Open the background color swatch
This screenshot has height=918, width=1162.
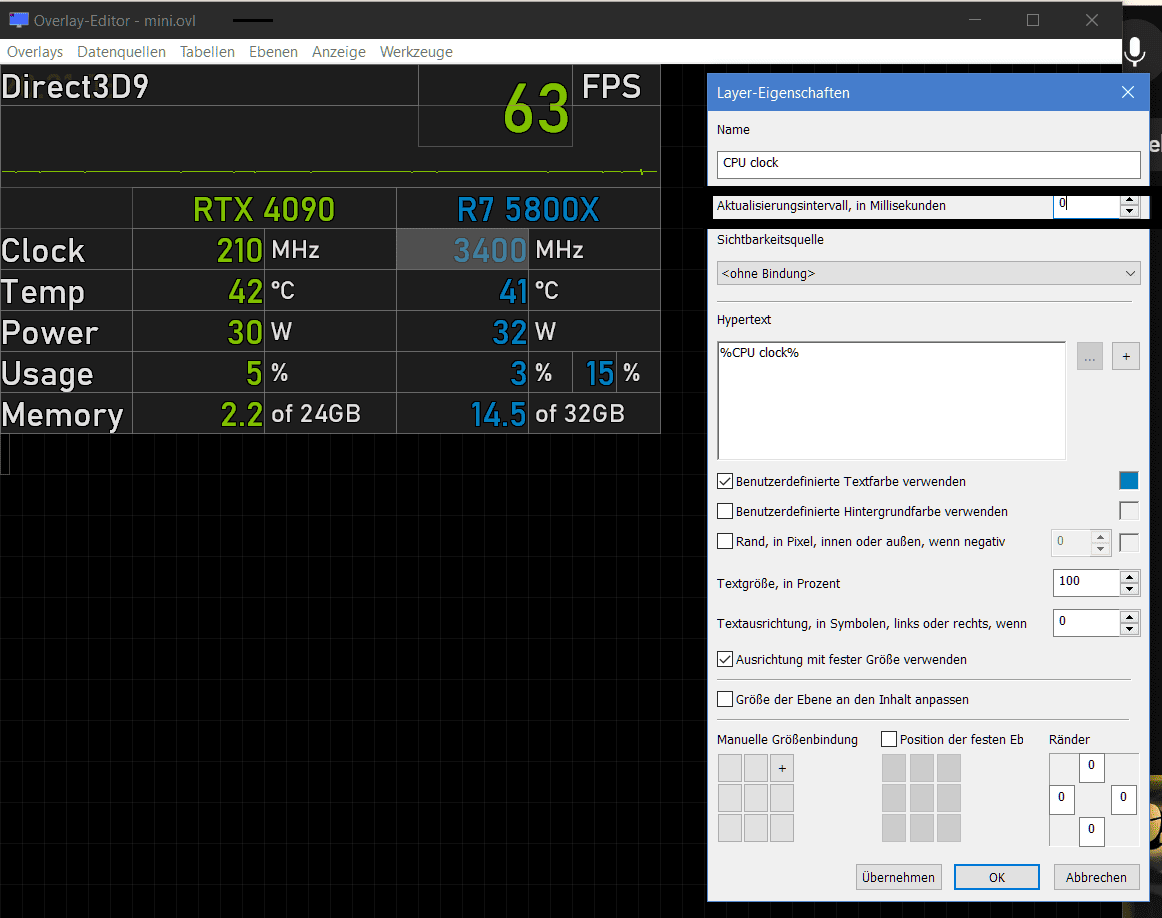pos(1129,510)
